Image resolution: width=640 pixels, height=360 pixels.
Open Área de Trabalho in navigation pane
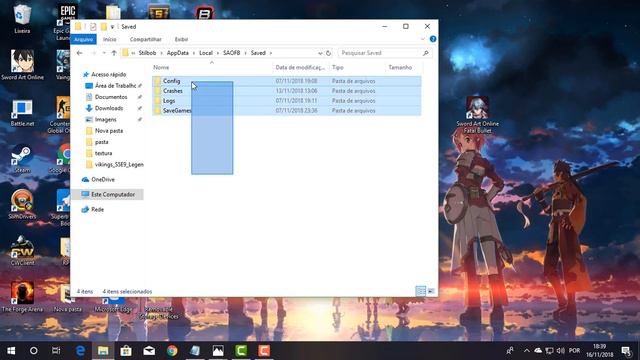(115, 86)
